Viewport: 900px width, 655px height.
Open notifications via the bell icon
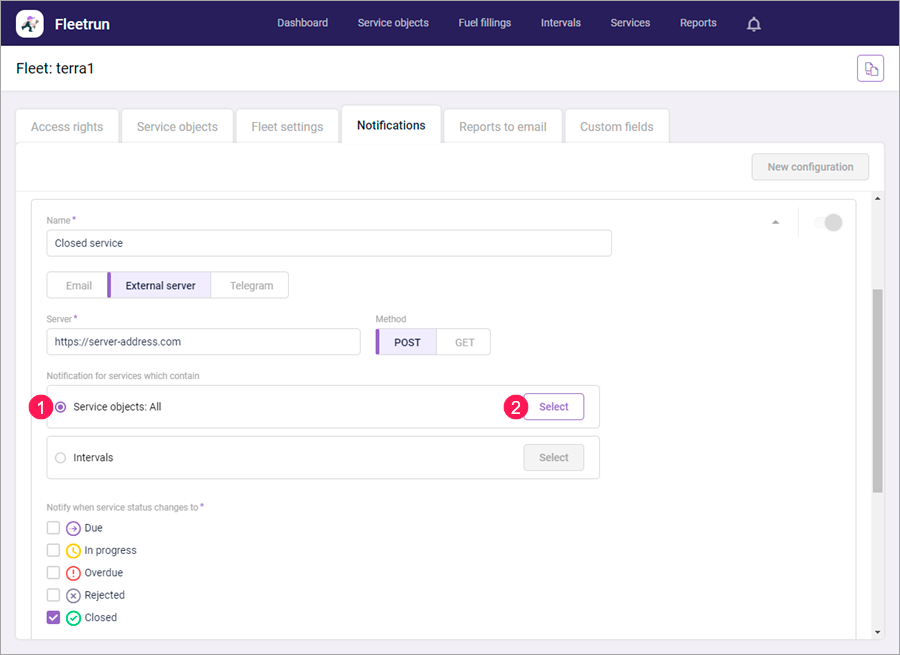click(753, 23)
